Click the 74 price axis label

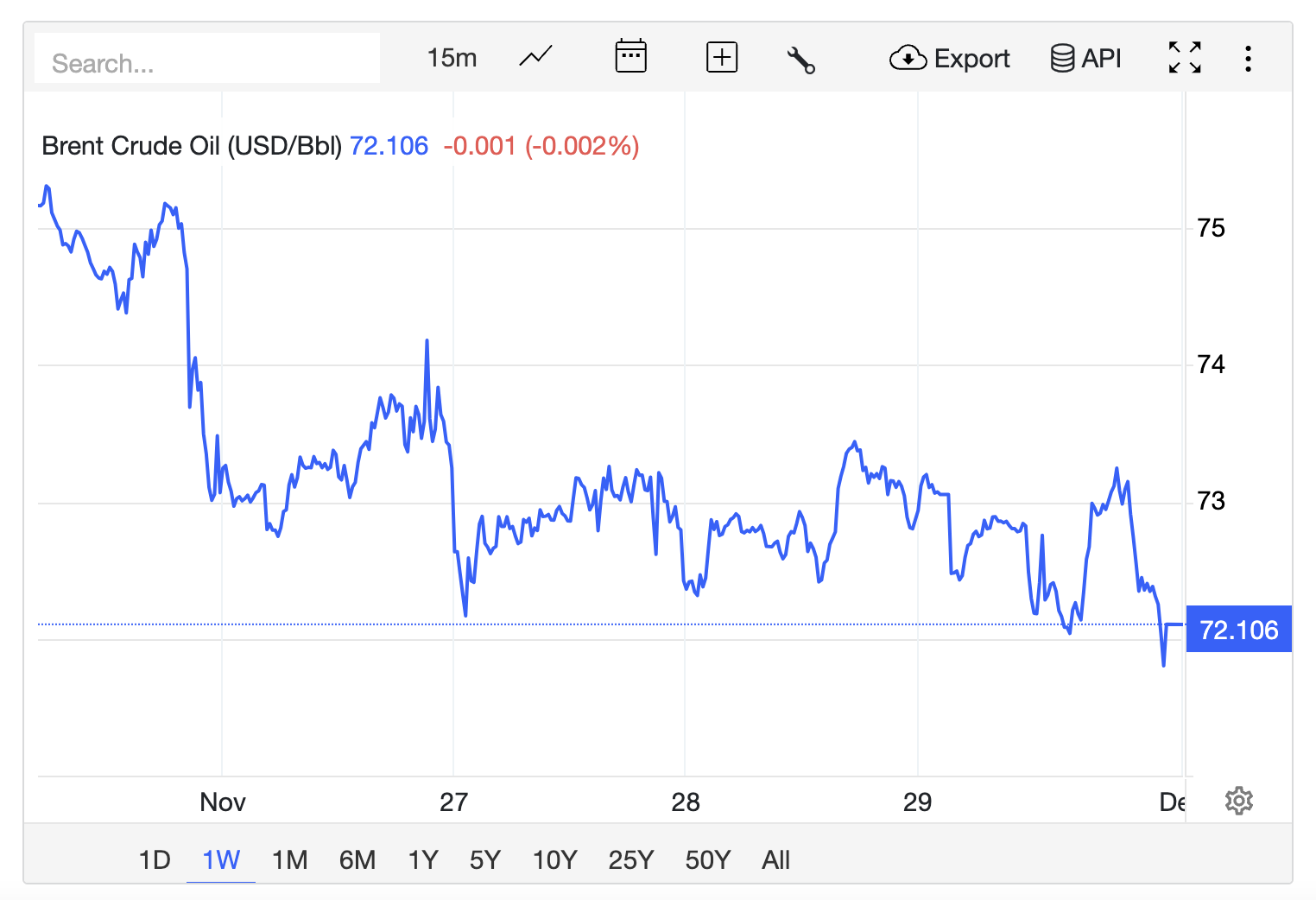click(x=1211, y=364)
